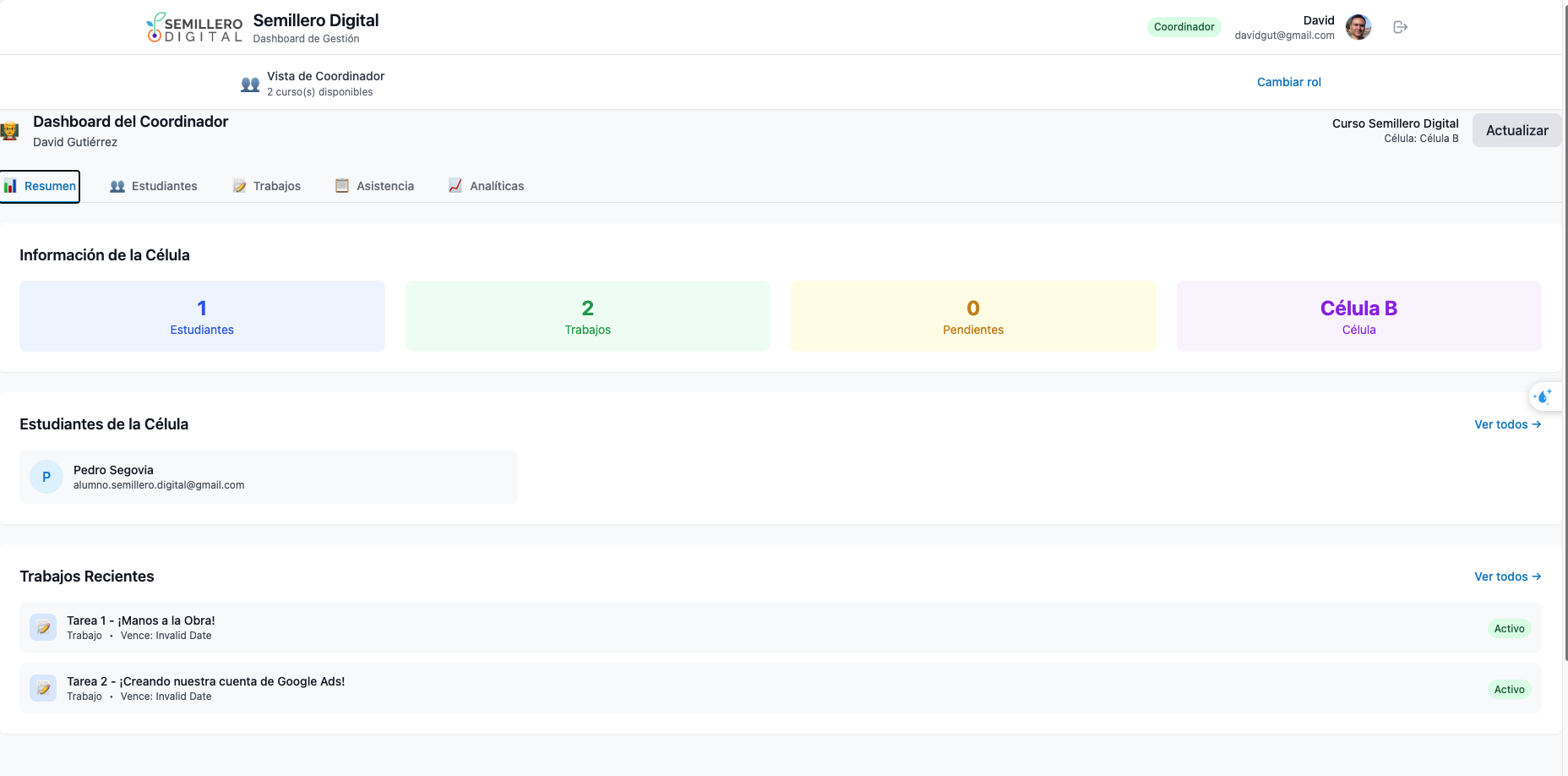Click the coordinator dashboard emoji icon
The height and width of the screenshot is (776, 1568).
point(9,131)
